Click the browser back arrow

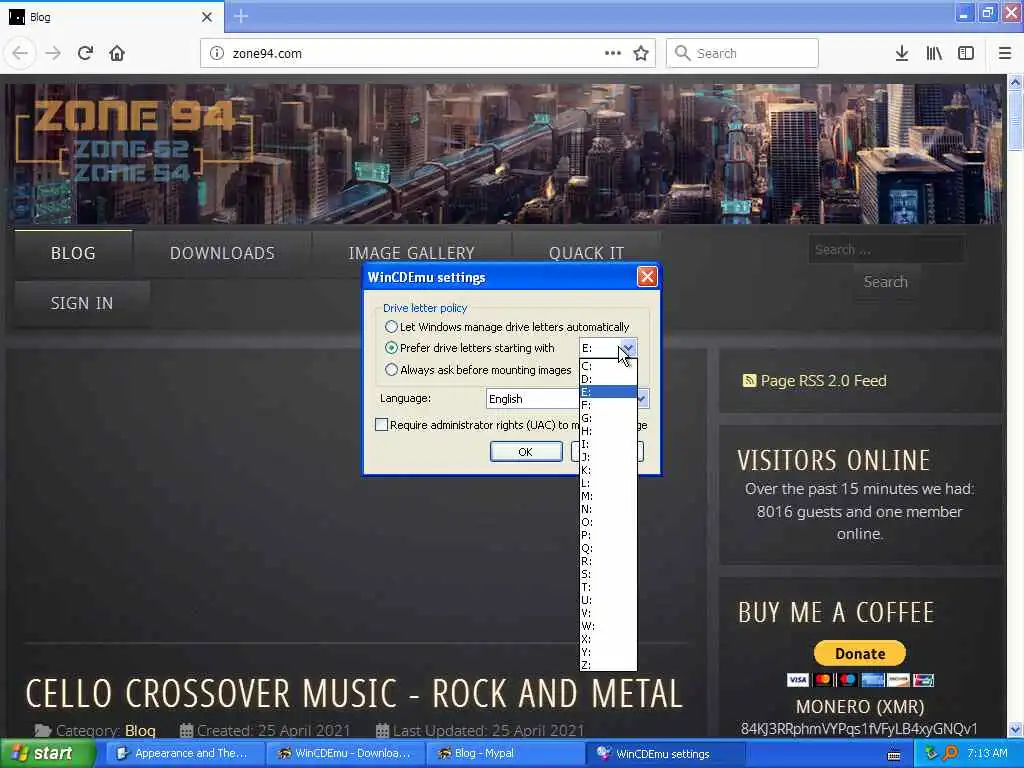(x=20, y=53)
